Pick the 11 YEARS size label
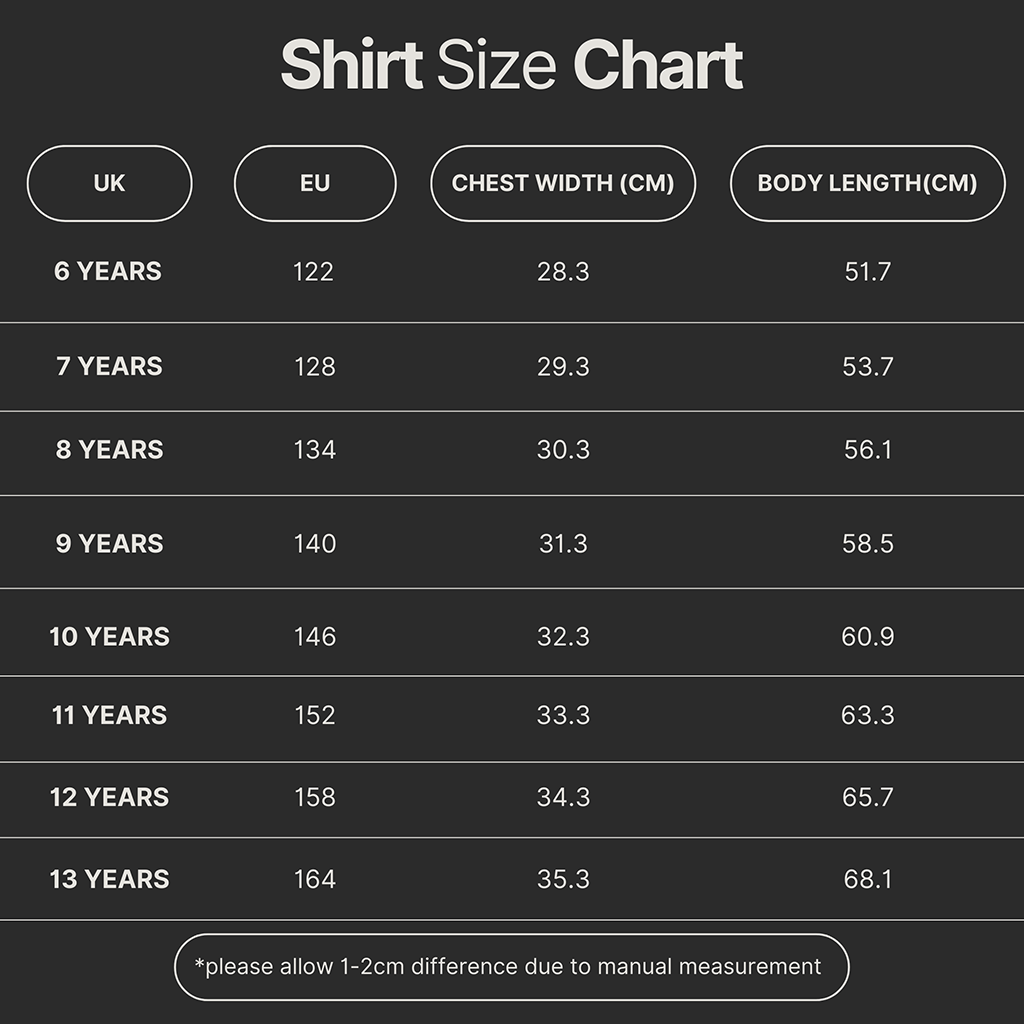The image size is (1024, 1024). (x=109, y=715)
